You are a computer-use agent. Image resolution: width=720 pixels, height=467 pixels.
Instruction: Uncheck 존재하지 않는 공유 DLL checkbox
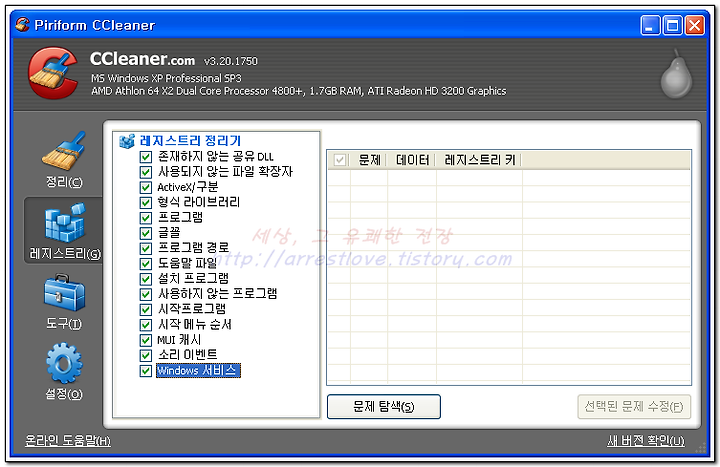pyautogui.click(x=146, y=157)
